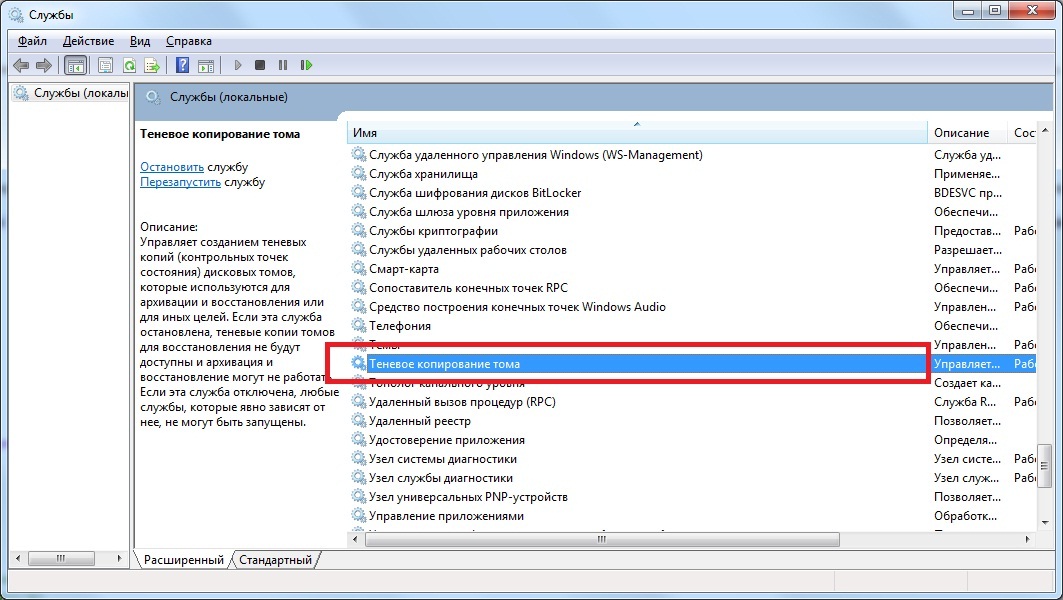Image resolution: width=1063 pixels, height=600 pixels.
Task: Click the services list horizontal scrollbar thumb
Action: point(601,539)
